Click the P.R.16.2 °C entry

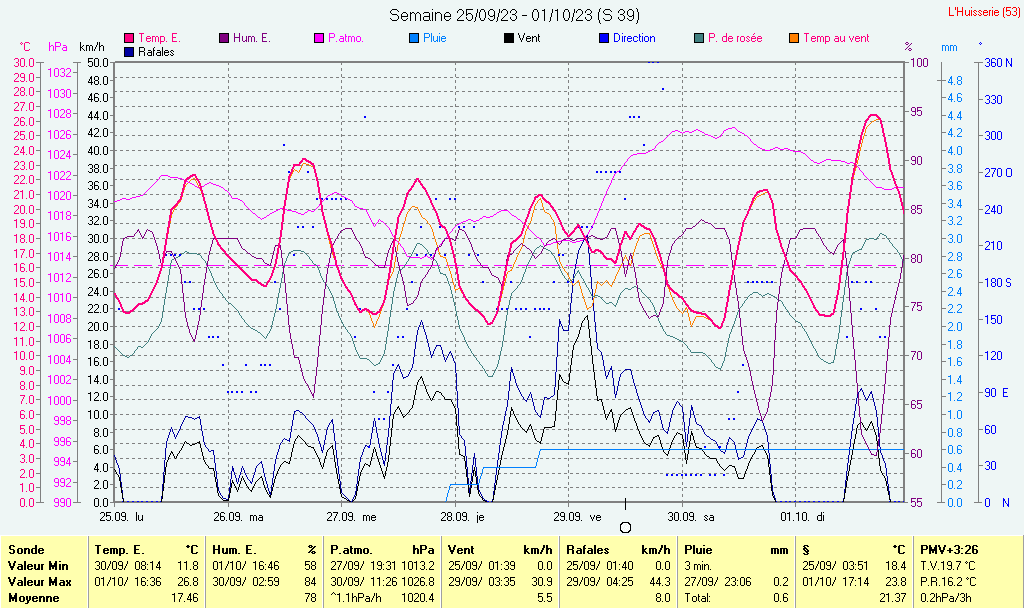tap(949, 582)
